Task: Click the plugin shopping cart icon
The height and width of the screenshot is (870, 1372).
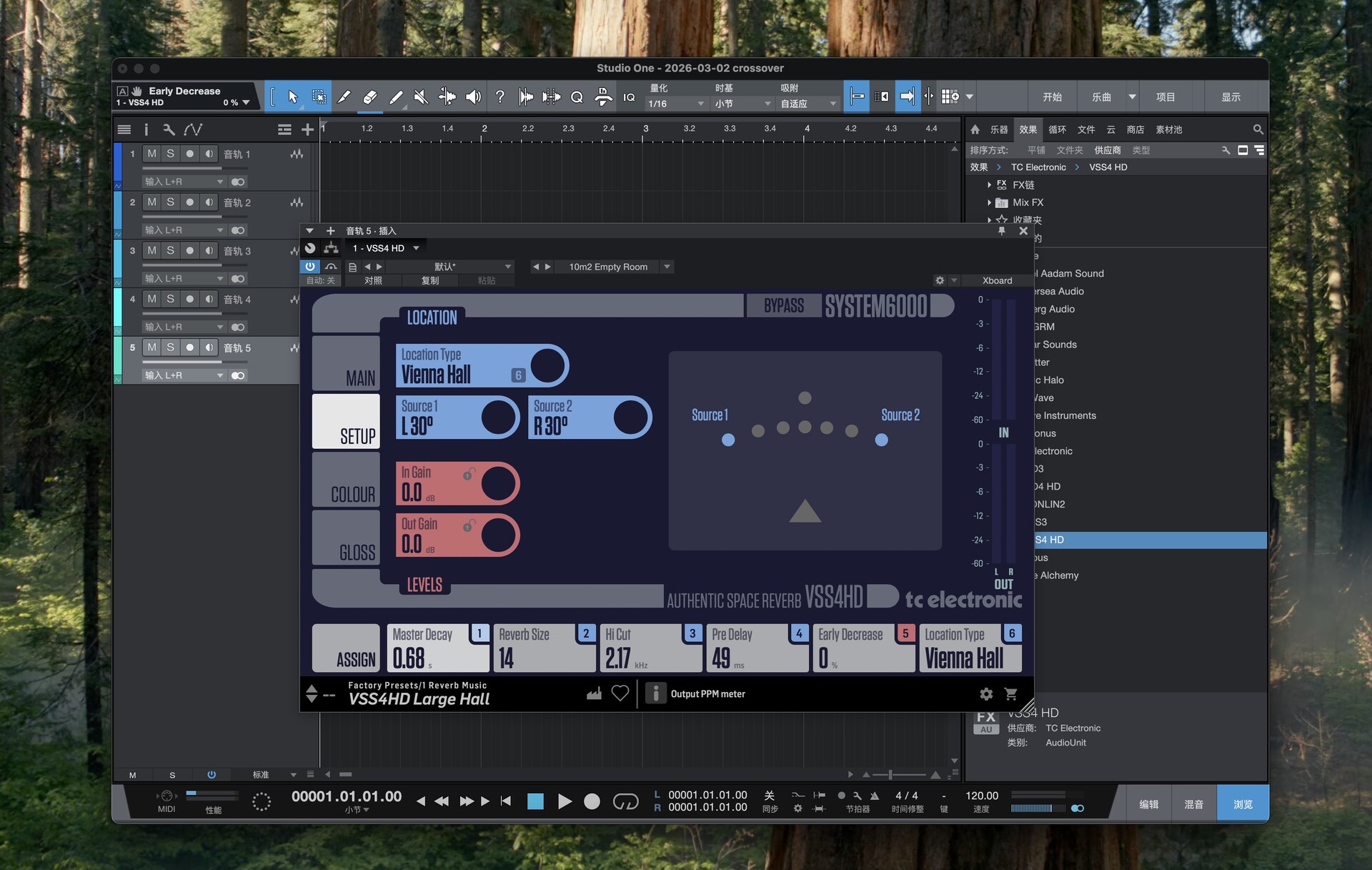Action: 1010,693
